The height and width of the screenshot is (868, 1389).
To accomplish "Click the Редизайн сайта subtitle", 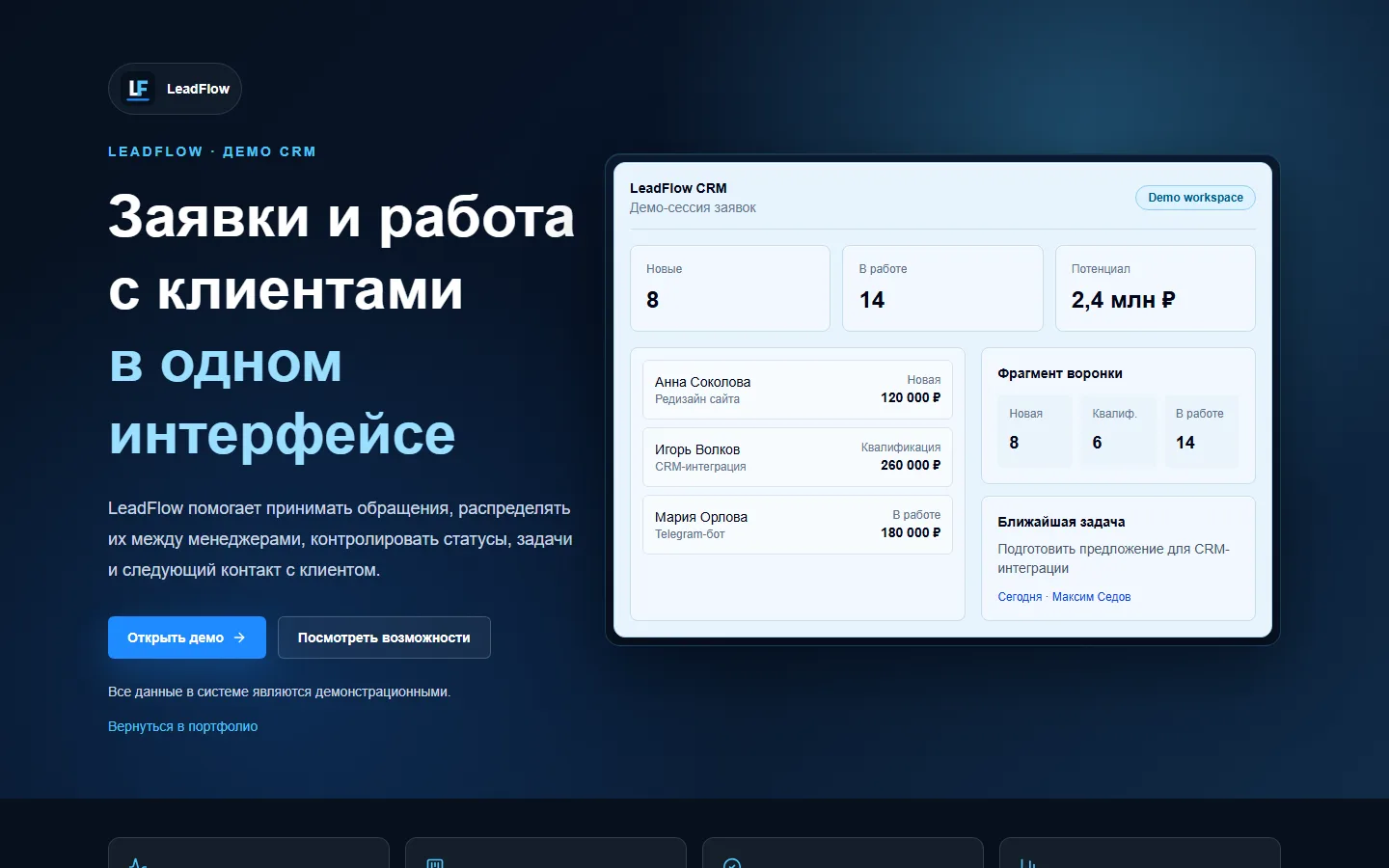I will (x=697, y=399).
